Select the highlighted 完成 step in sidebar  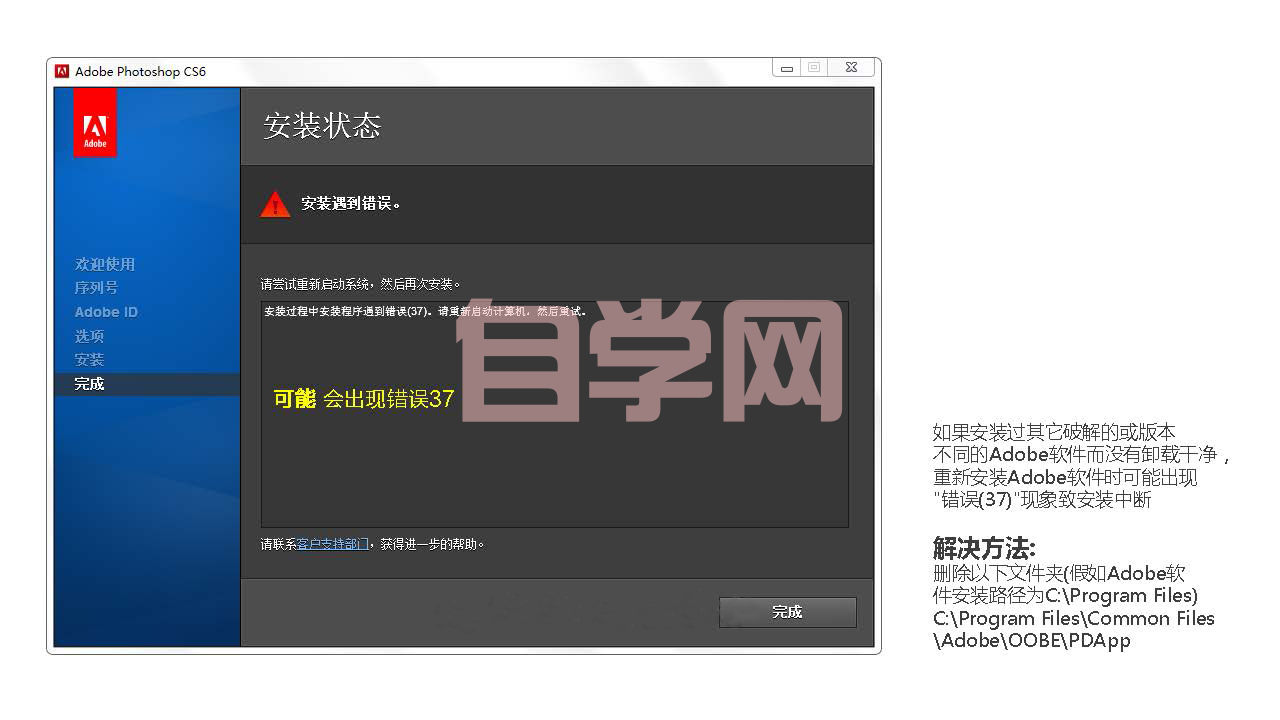[89, 384]
